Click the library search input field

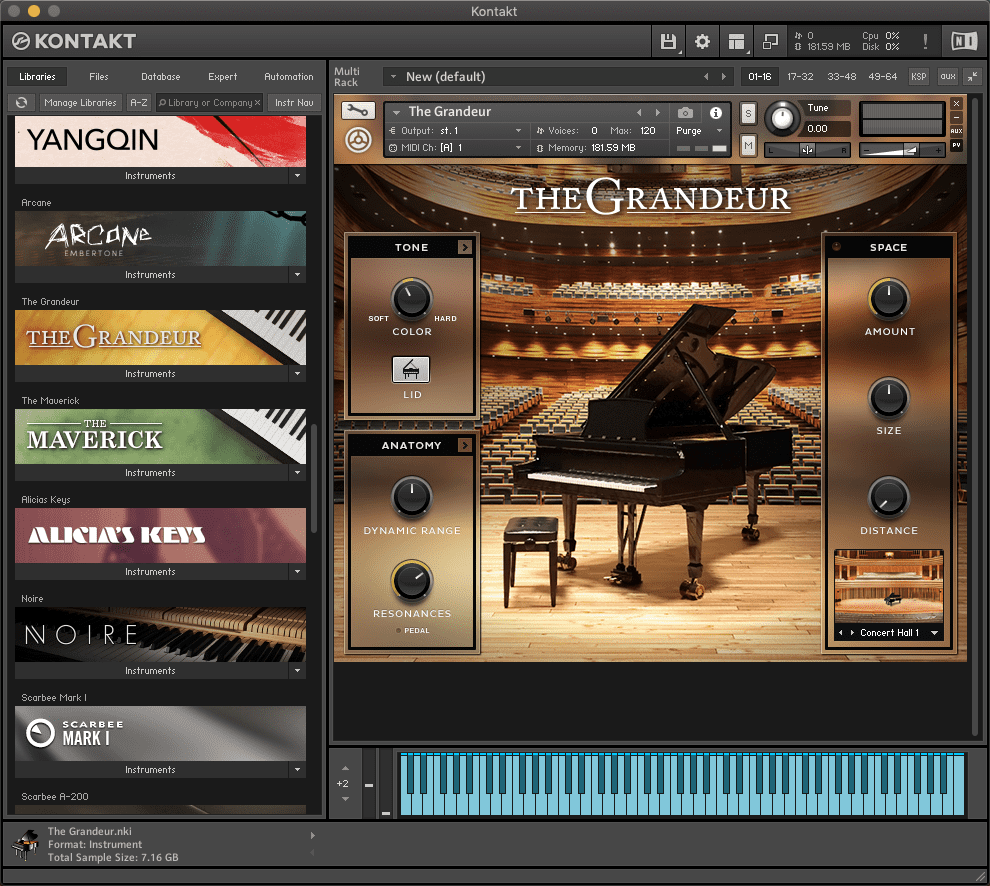pos(208,102)
